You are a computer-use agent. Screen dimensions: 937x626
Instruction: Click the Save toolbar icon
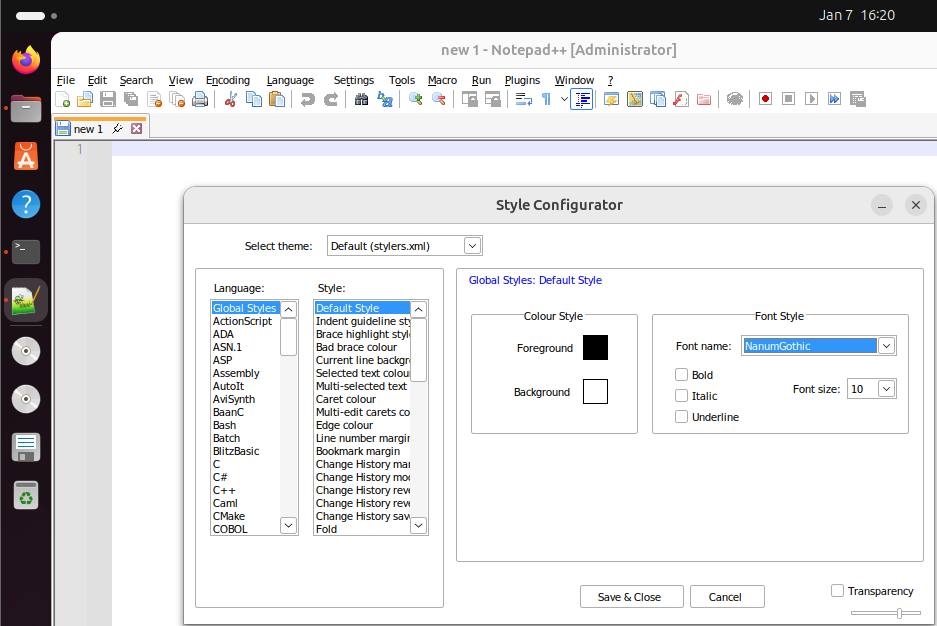108,99
